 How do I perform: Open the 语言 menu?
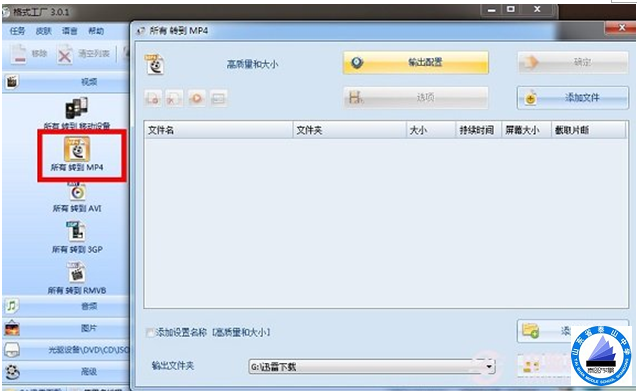pyautogui.click(x=69, y=31)
